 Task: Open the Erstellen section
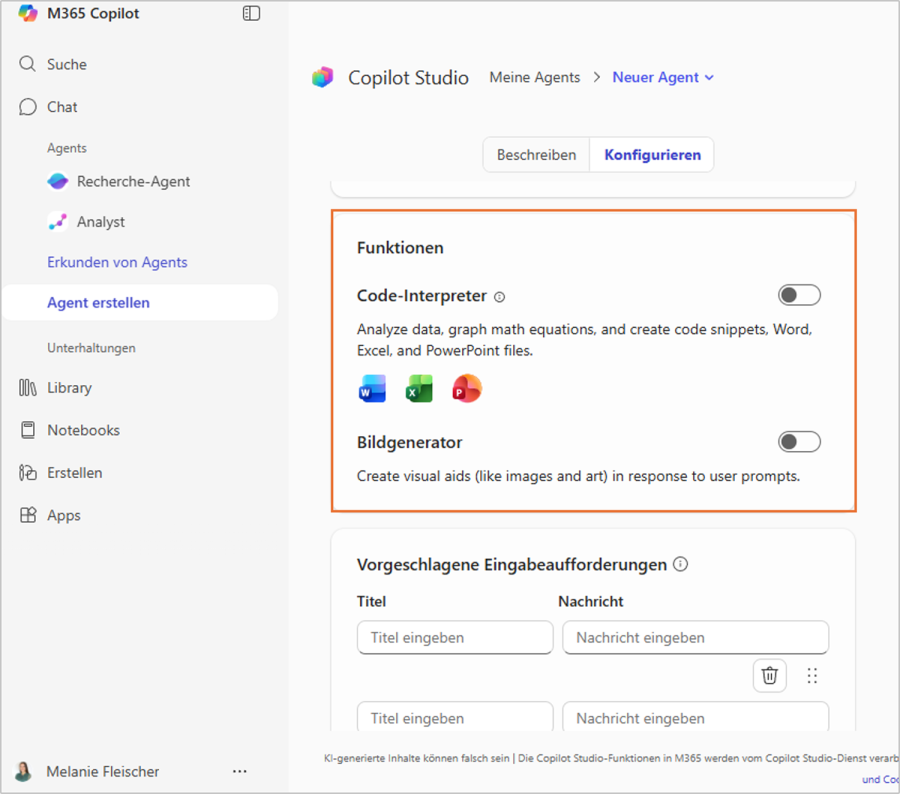[x=76, y=472]
